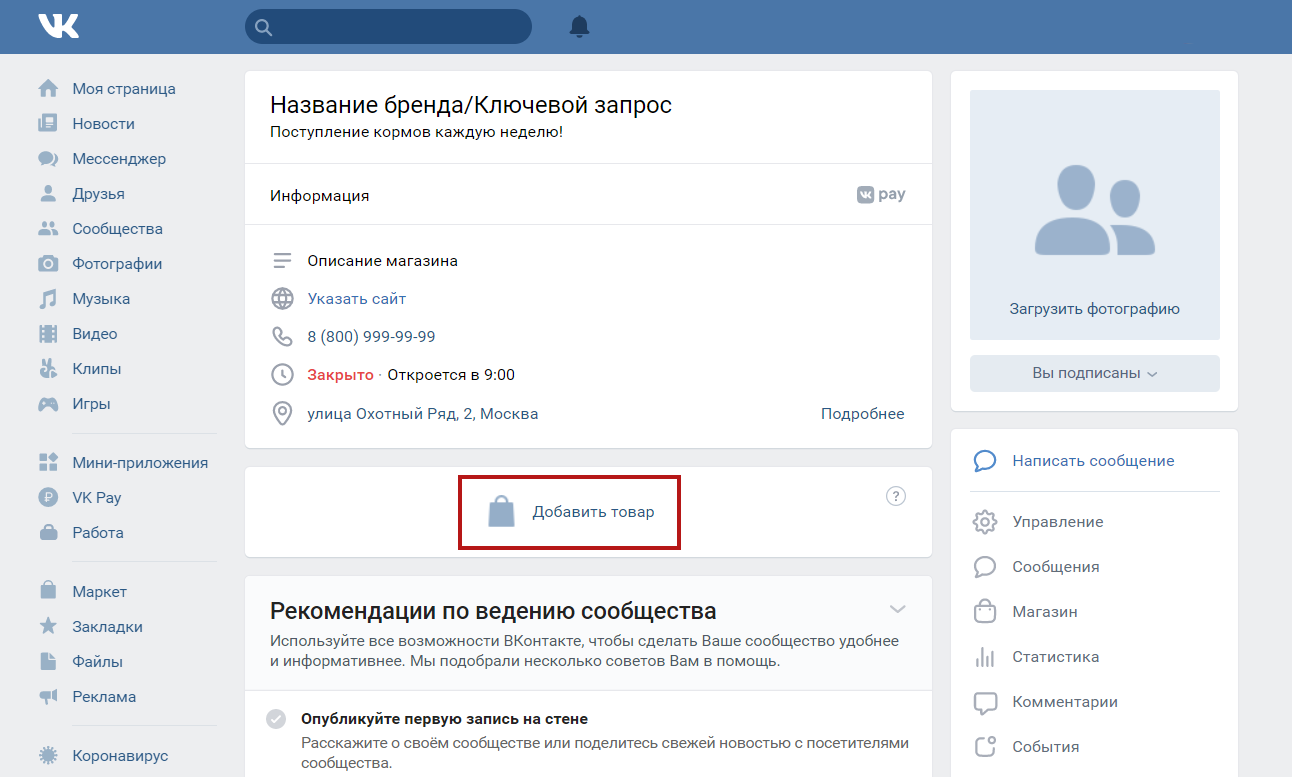Click the VK pay logo in Информация
The width and height of the screenshot is (1292, 777).
(881, 195)
